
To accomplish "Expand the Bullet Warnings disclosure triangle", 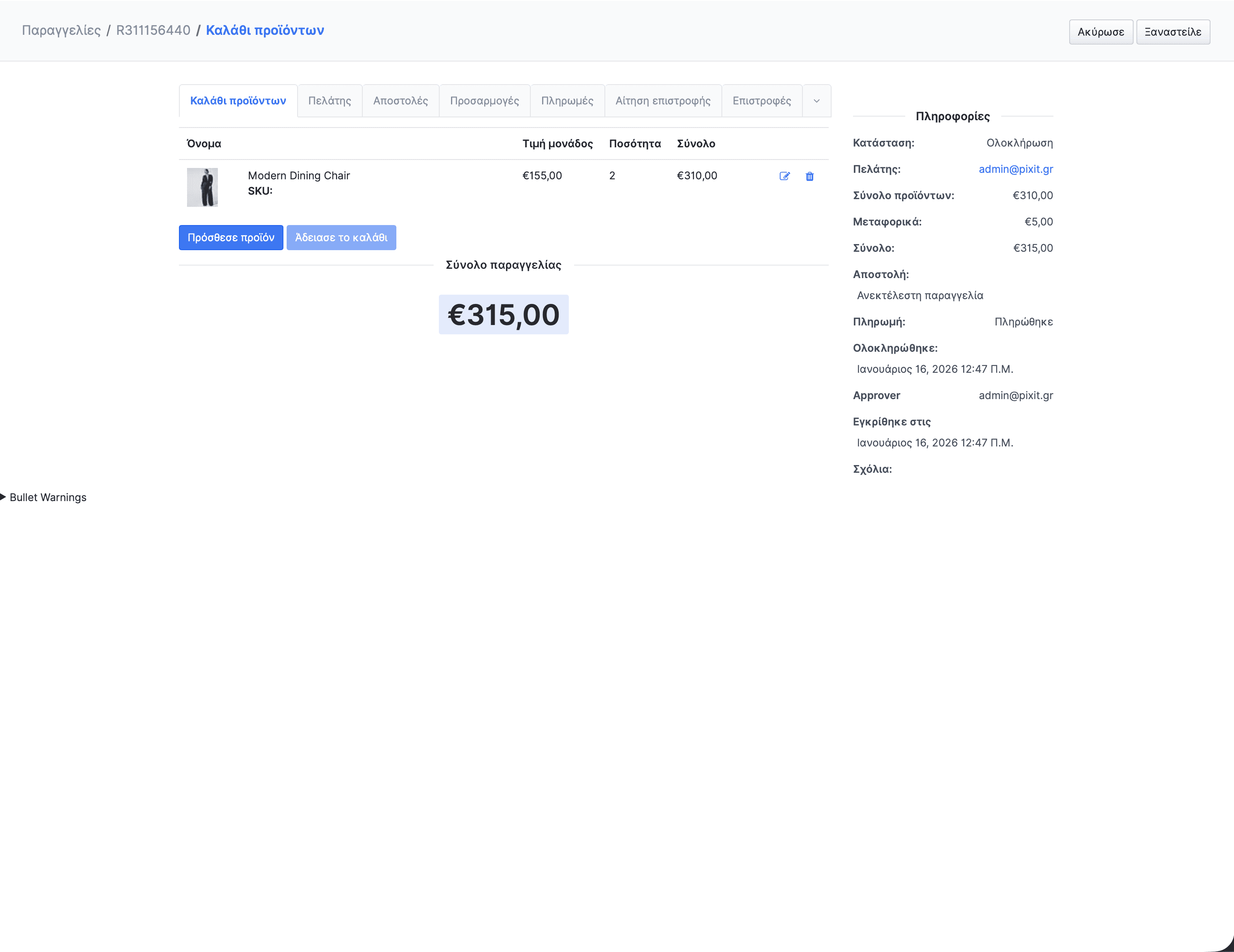I will [3, 497].
